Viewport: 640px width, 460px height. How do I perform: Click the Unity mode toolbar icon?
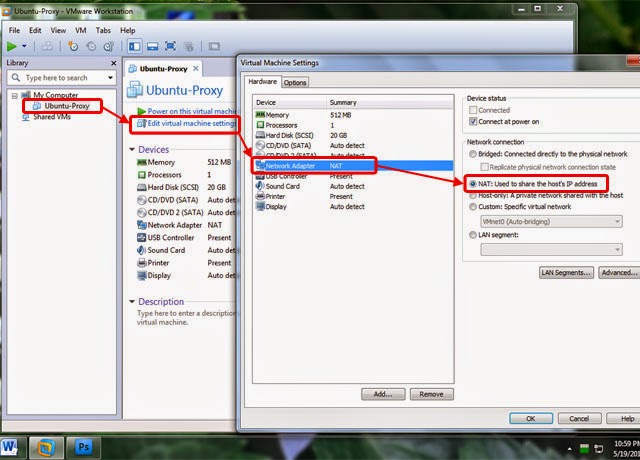click(x=189, y=47)
